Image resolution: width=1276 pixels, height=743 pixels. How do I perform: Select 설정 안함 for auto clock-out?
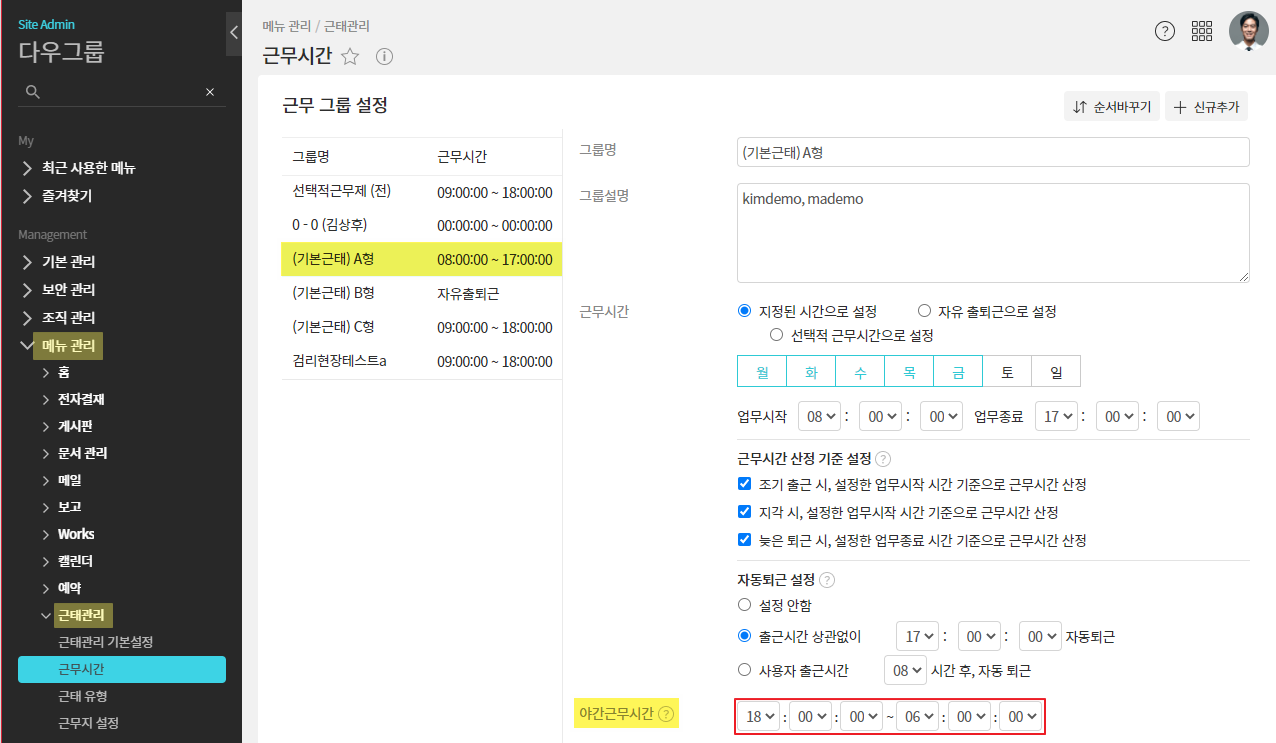[x=744, y=605]
